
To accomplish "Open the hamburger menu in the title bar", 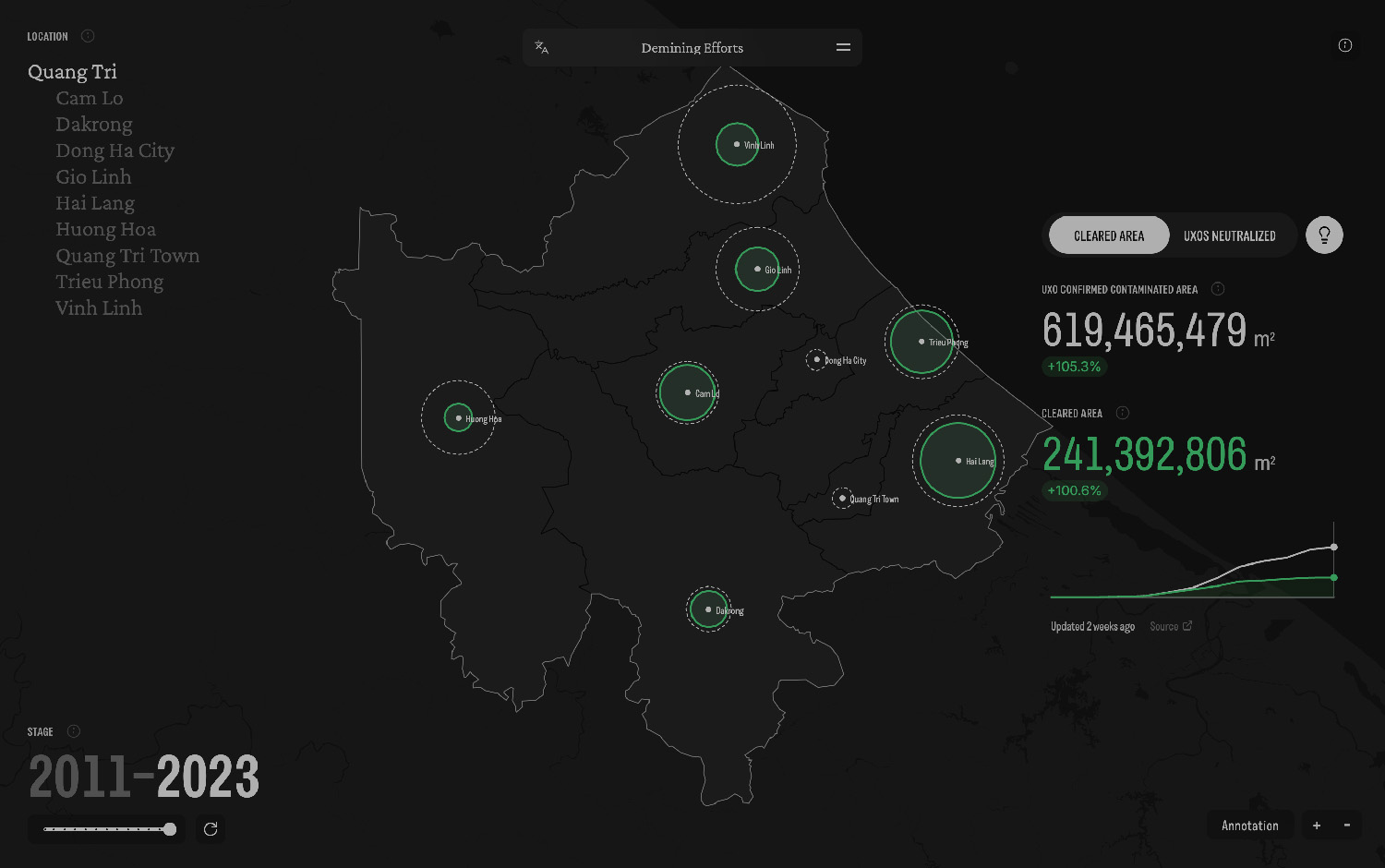I will pos(843,47).
